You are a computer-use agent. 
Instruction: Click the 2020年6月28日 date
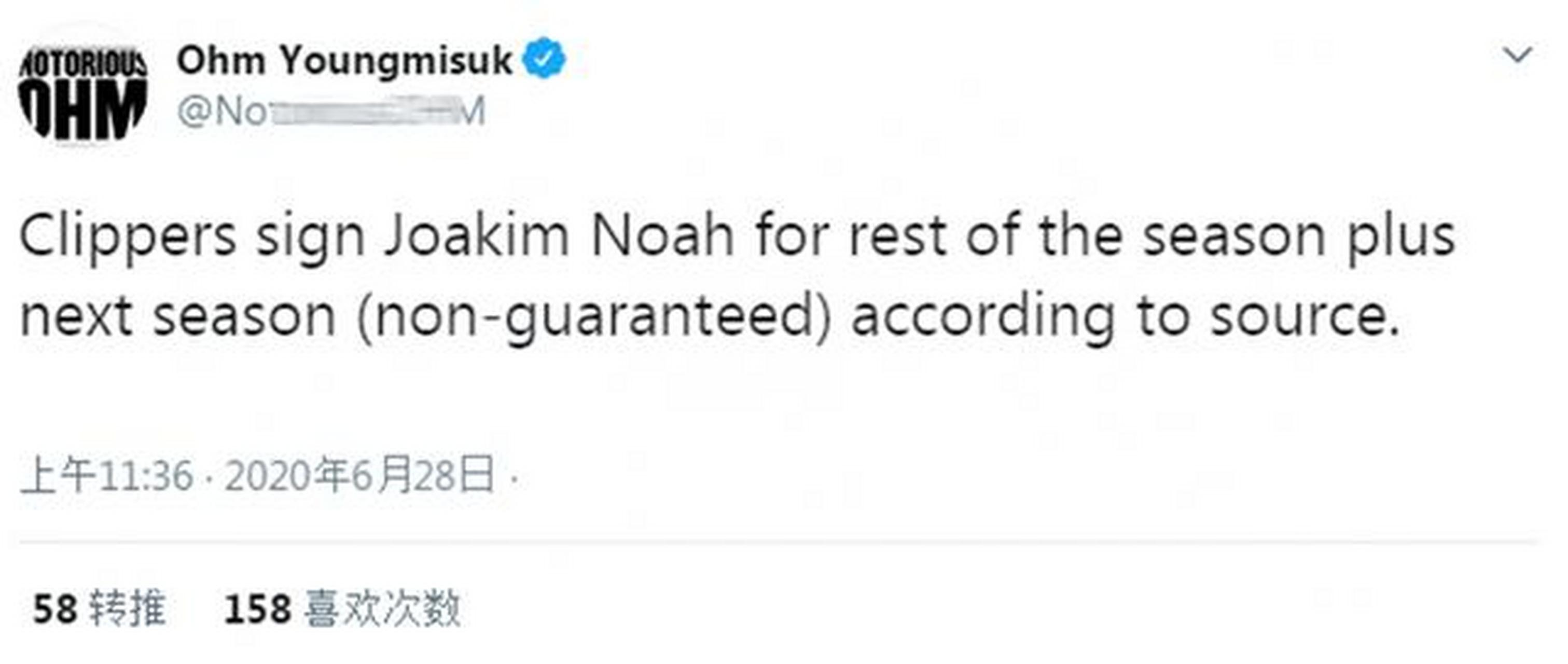(359, 476)
